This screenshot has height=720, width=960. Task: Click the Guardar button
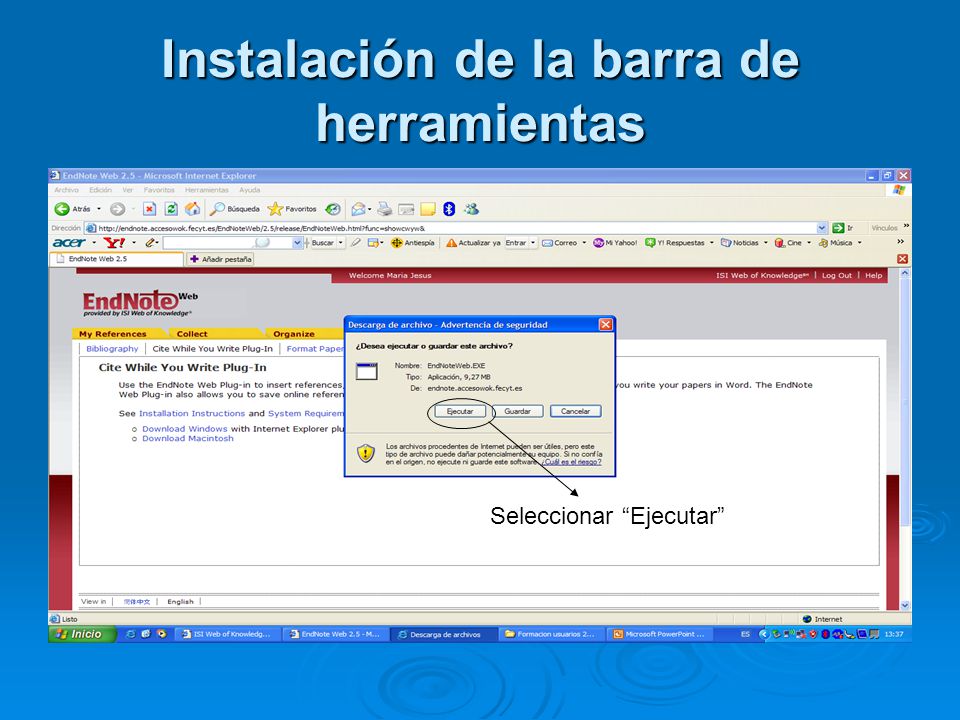pos(517,411)
